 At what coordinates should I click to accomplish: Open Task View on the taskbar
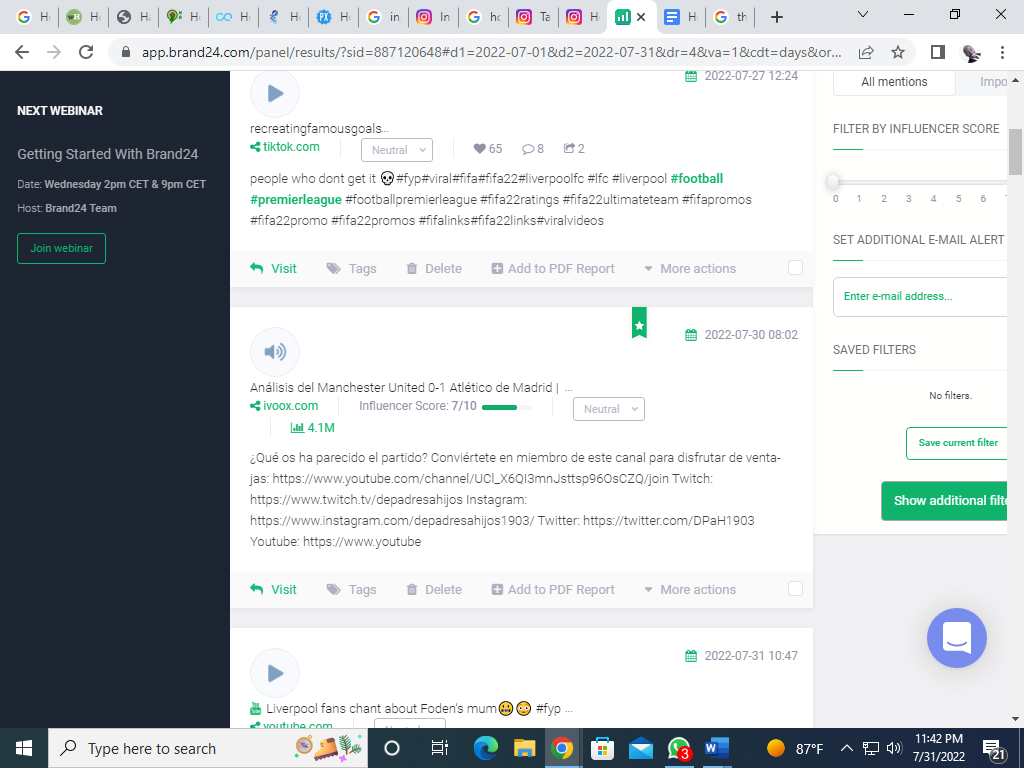440,748
